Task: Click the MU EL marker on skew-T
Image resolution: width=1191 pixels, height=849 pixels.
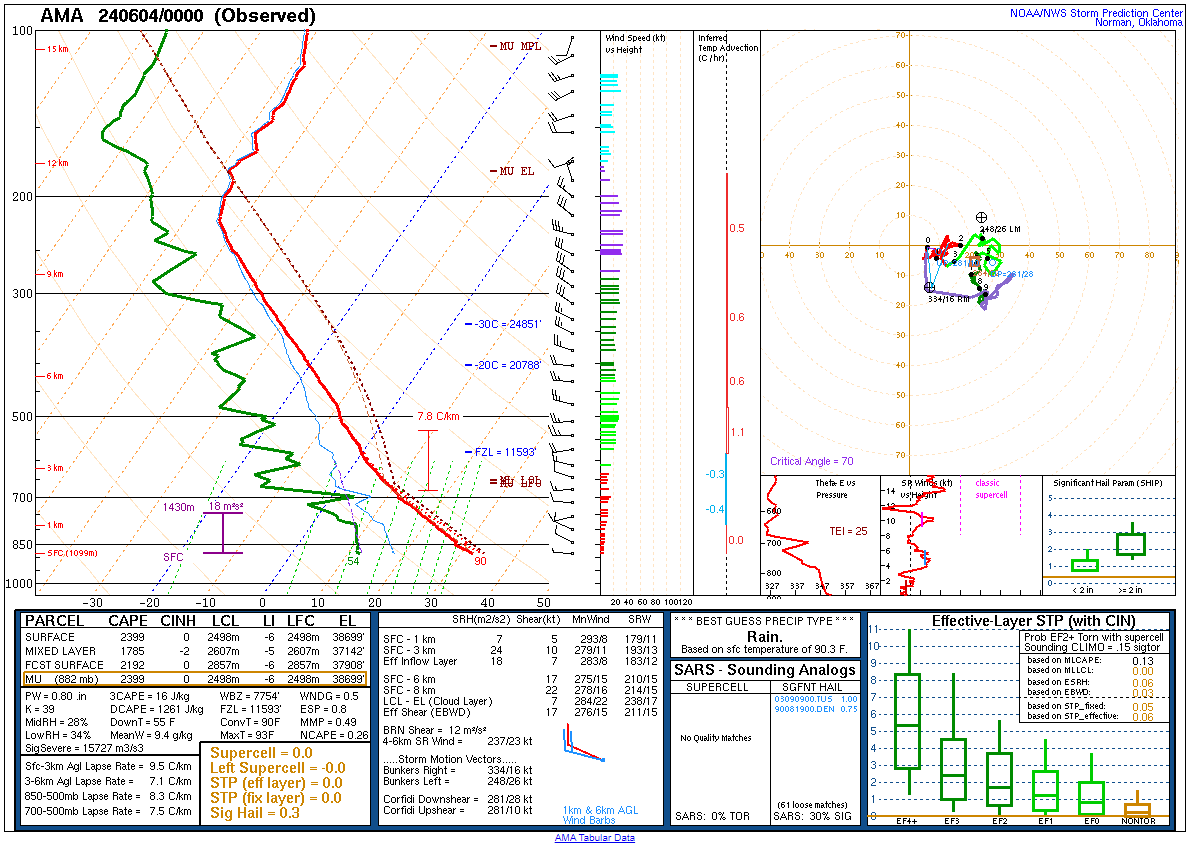Action: [x=514, y=171]
